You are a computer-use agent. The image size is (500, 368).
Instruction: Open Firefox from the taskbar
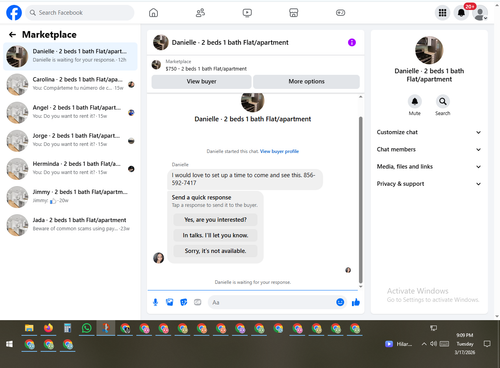tap(48, 328)
